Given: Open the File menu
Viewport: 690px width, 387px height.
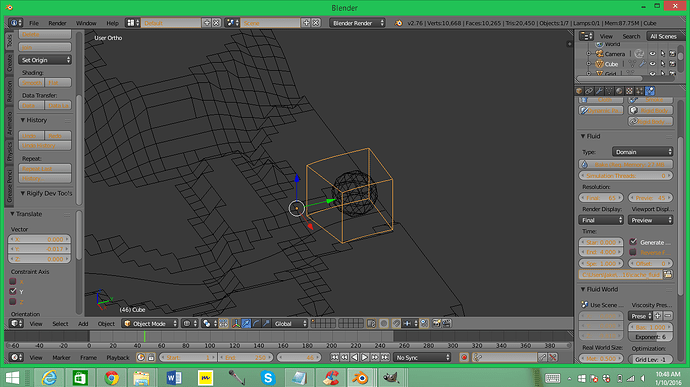Looking at the screenshot, I should click(x=34, y=23).
